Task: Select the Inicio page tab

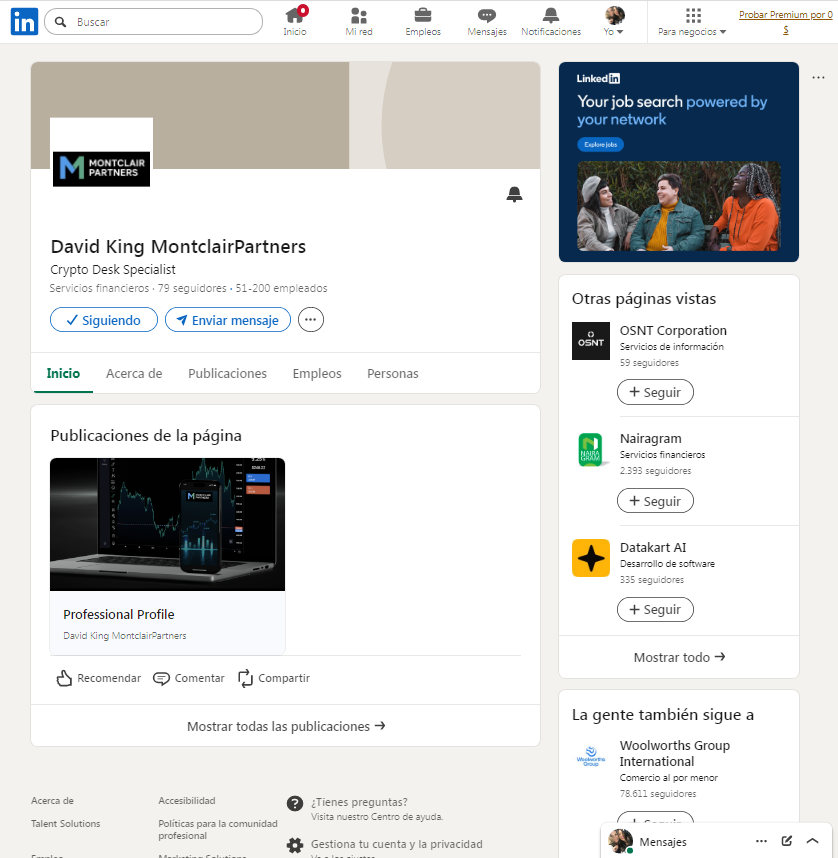Action: [x=63, y=374]
